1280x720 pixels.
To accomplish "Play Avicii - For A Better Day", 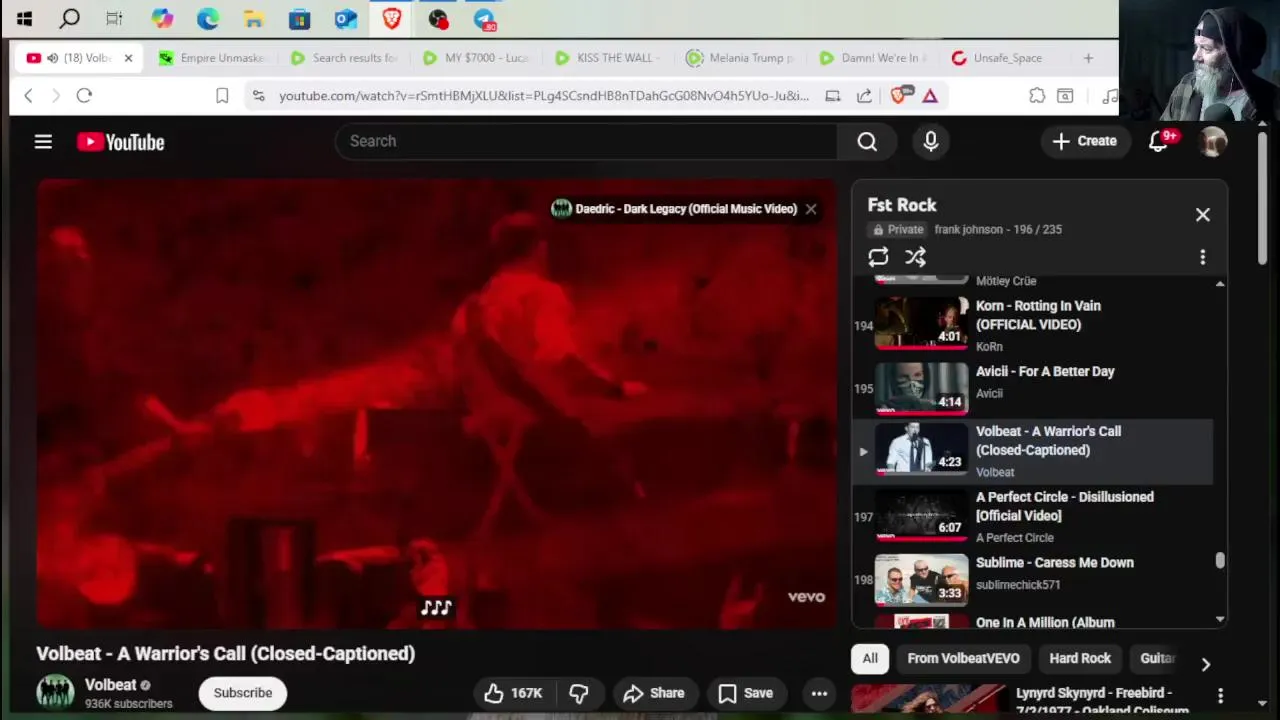I will point(1033,388).
